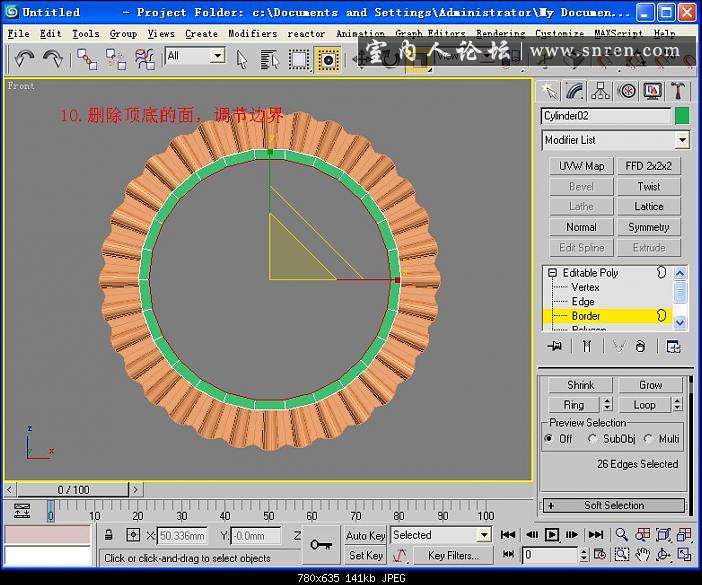The height and width of the screenshot is (585, 702).
Task: Open the Tools menu
Action: click(86, 34)
